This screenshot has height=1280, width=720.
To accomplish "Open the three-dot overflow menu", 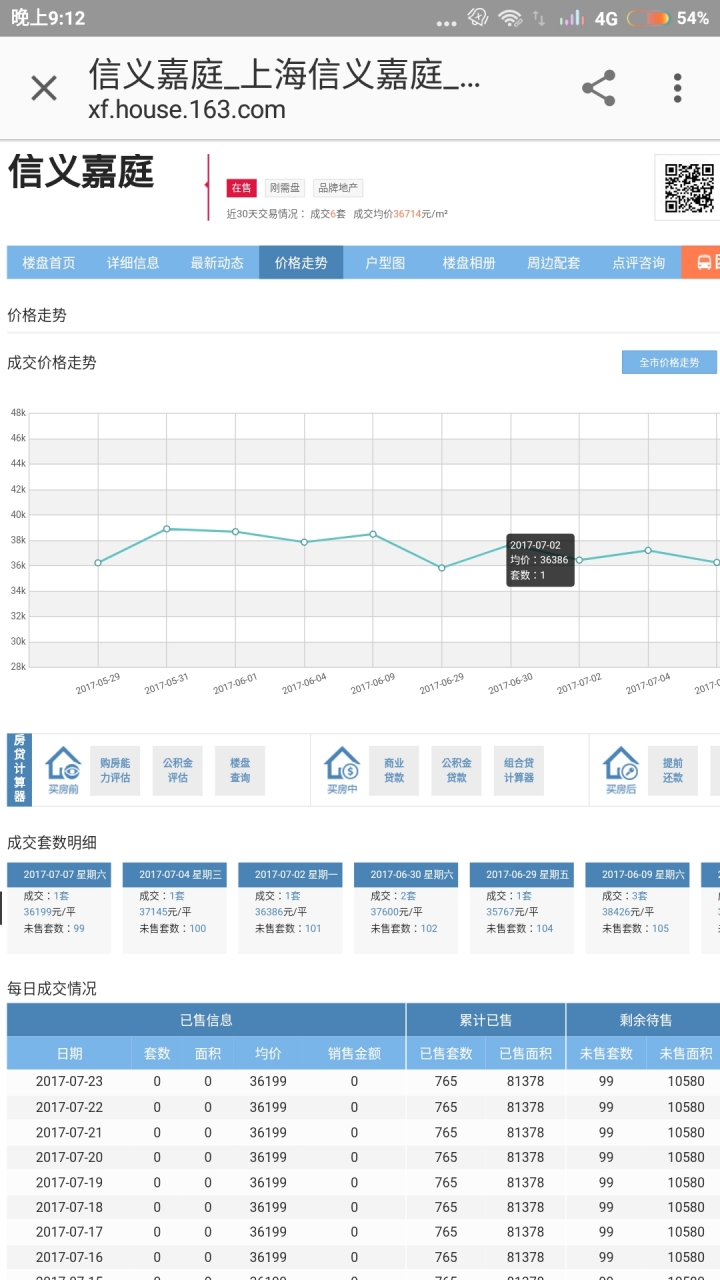I will tap(678, 88).
